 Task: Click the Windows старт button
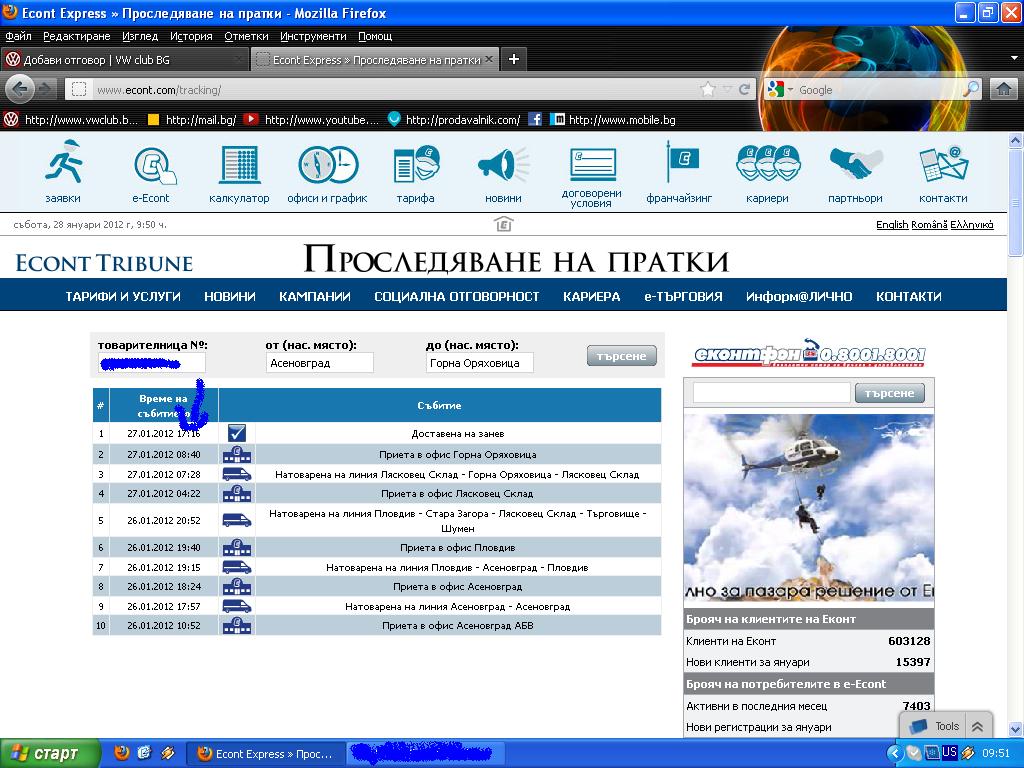(50, 753)
